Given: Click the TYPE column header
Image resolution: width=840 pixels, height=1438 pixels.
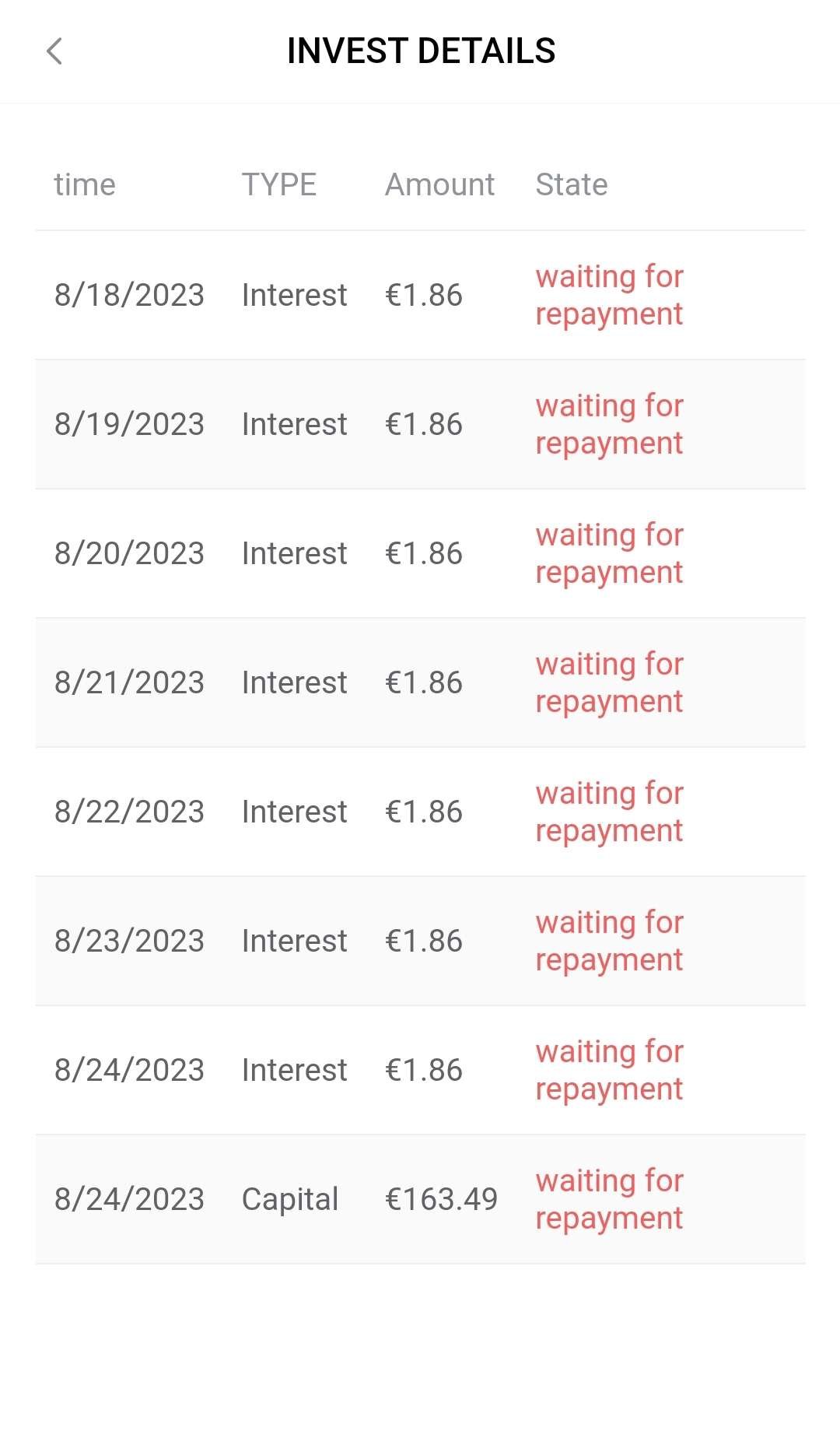Looking at the screenshot, I should 278,184.
